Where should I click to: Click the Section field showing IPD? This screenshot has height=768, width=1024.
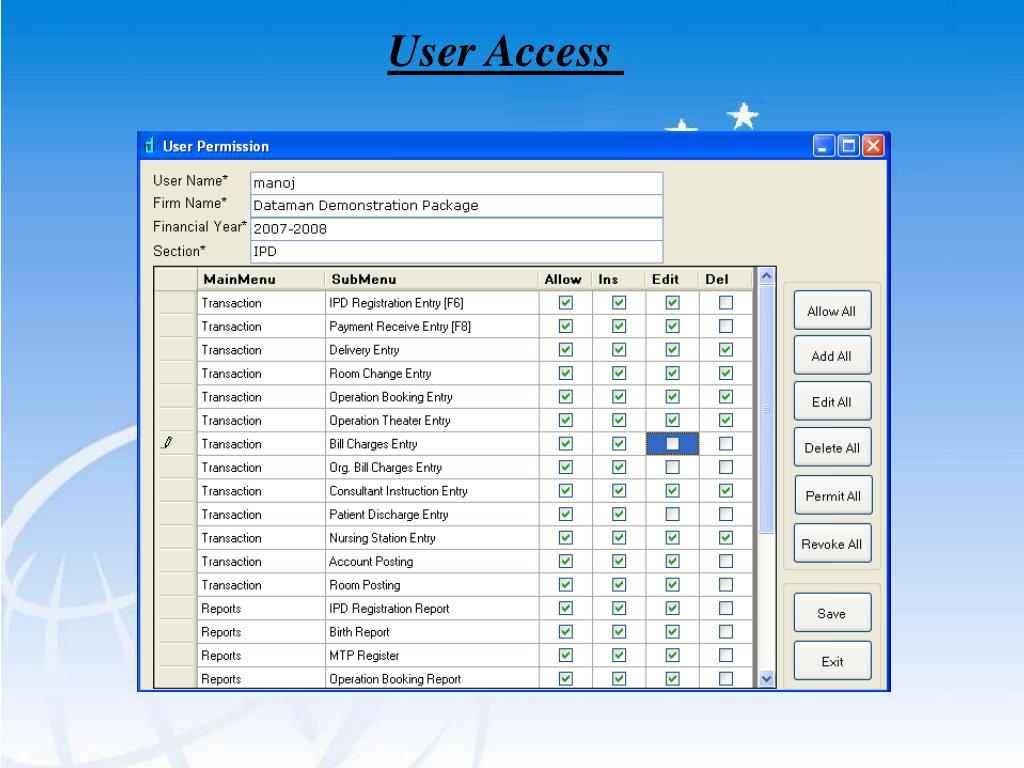point(456,251)
